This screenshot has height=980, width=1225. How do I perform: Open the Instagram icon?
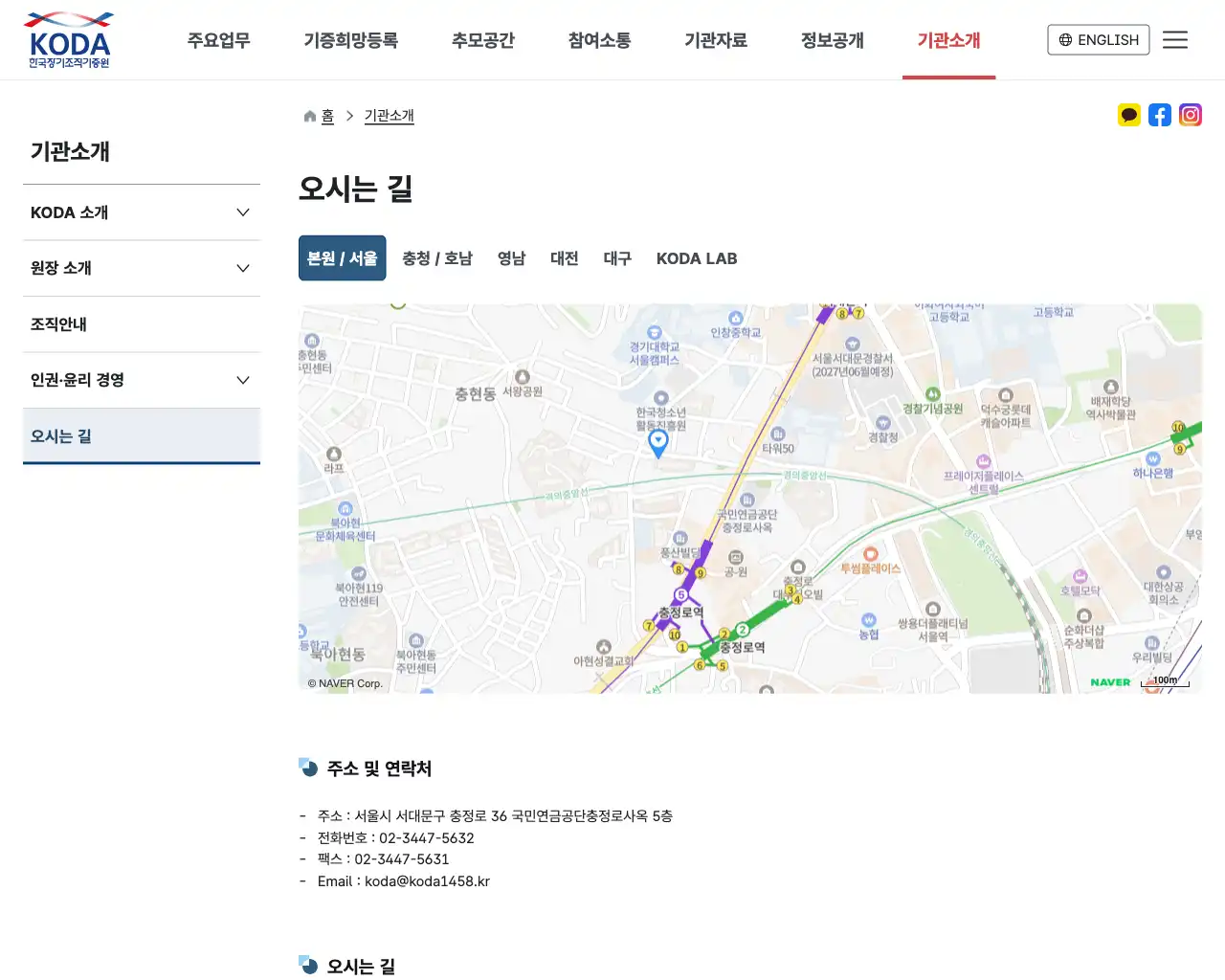[1191, 115]
